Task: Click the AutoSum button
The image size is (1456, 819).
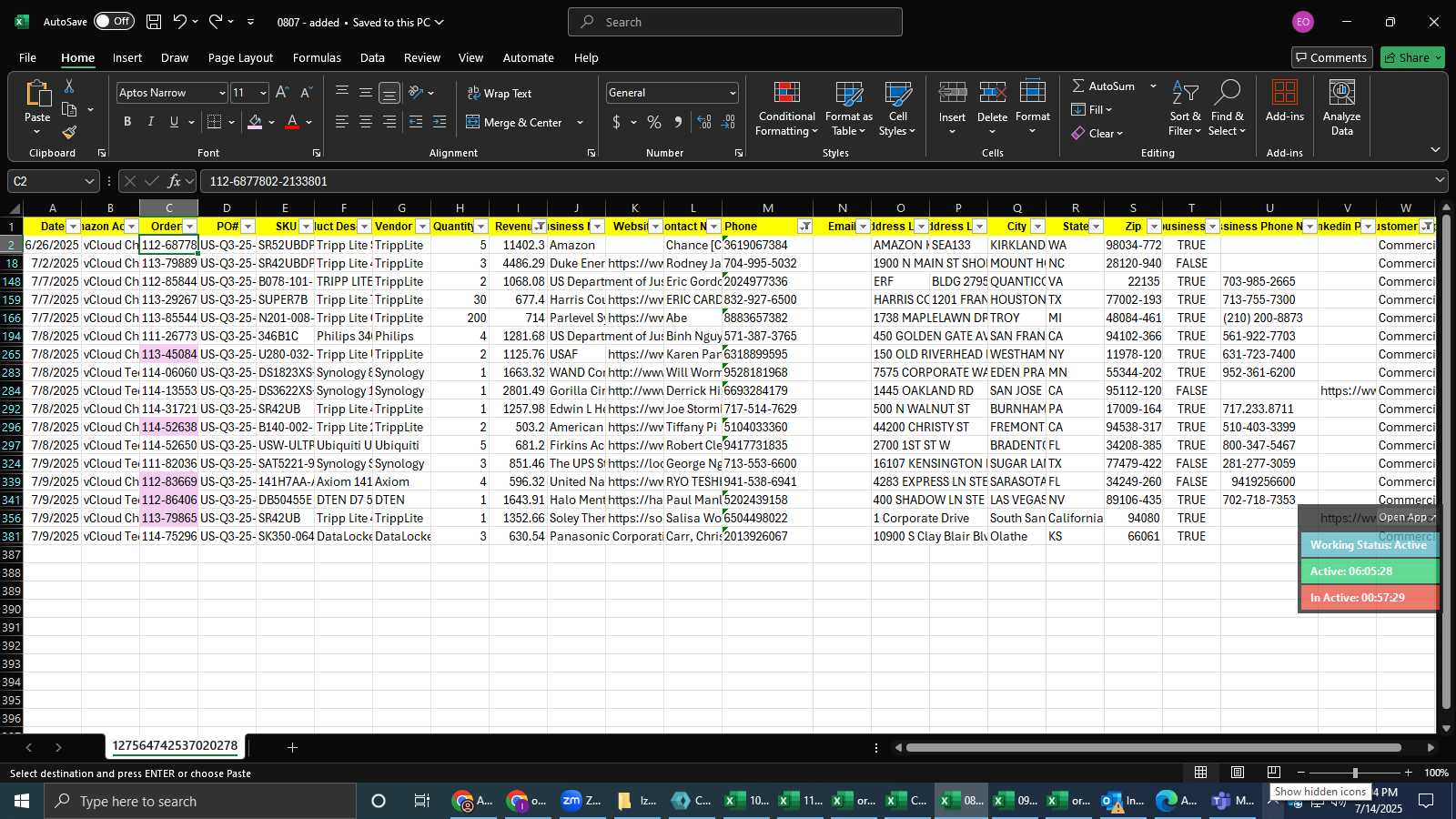Action: (1104, 86)
